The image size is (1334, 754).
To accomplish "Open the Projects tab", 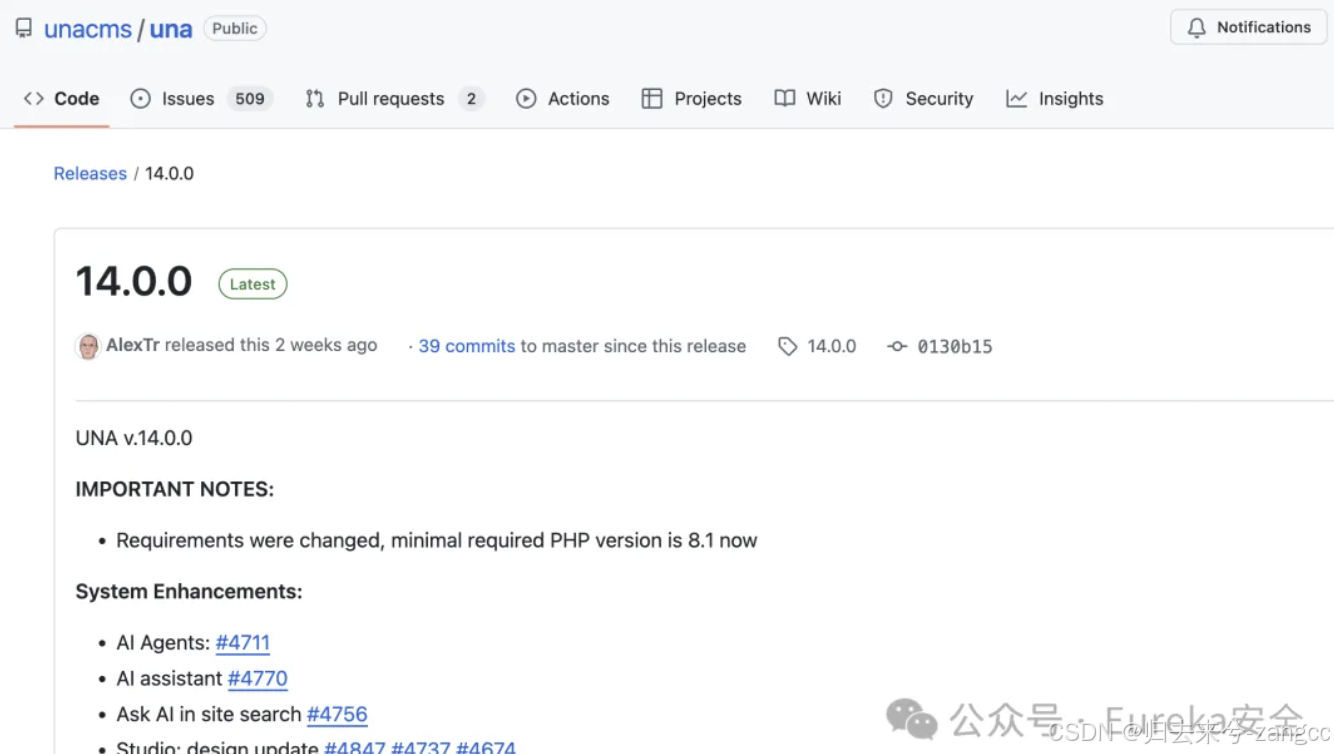I will 691,98.
